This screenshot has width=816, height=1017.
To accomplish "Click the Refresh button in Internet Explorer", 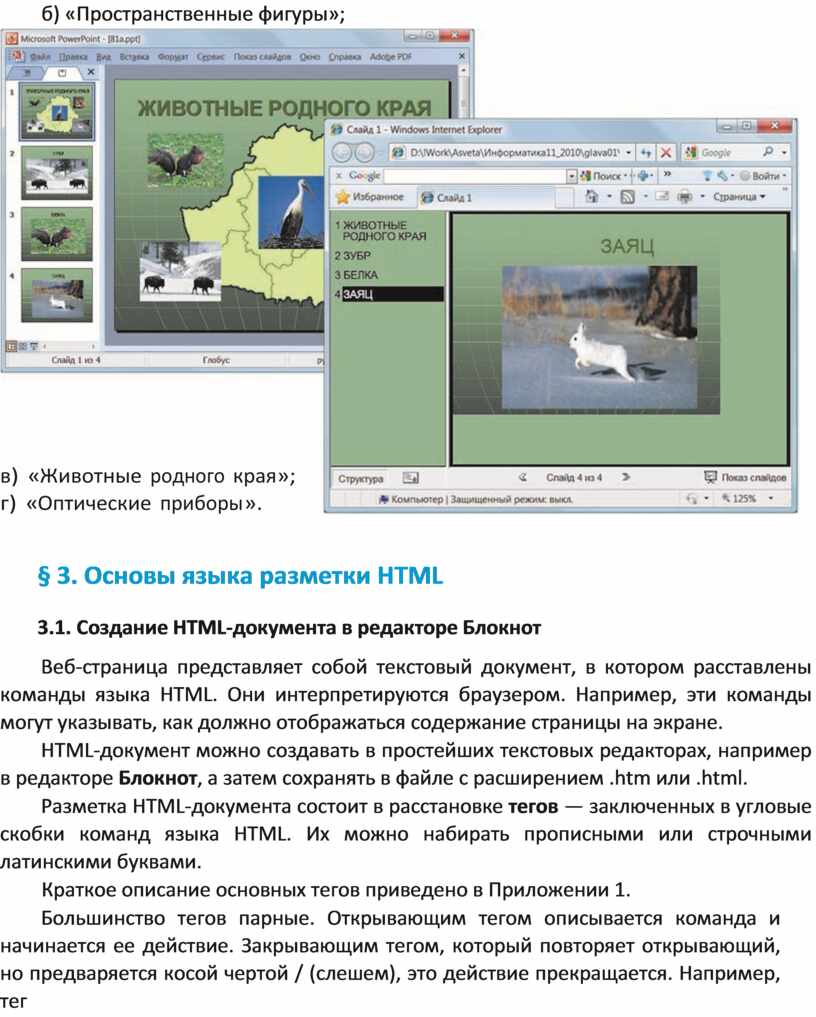I will 646,153.
